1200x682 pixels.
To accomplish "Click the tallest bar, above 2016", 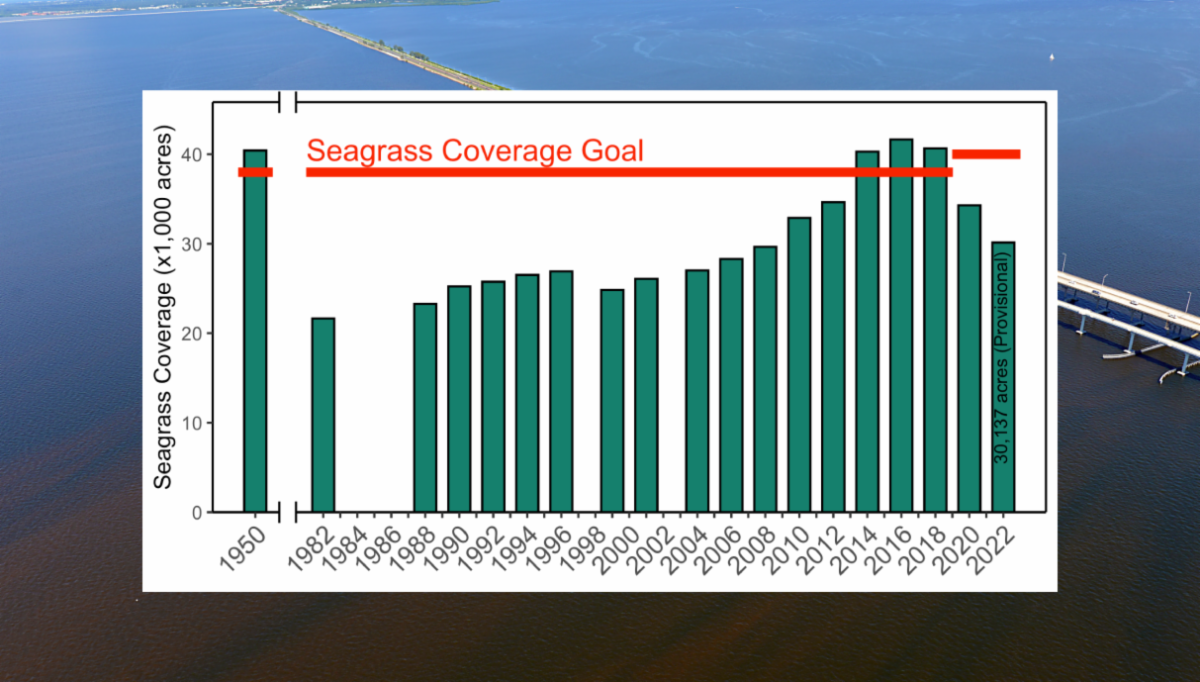I will (x=901, y=330).
